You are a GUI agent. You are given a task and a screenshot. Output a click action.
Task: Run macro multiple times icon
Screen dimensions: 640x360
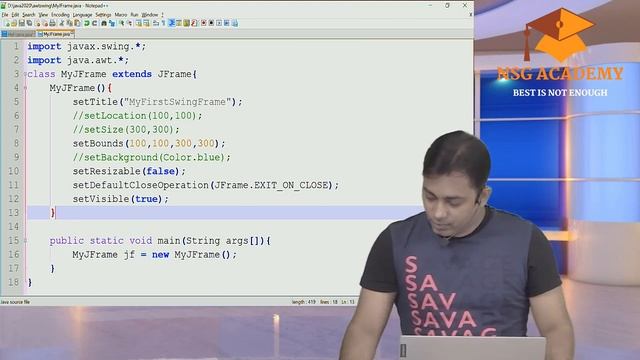coord(227,23)
